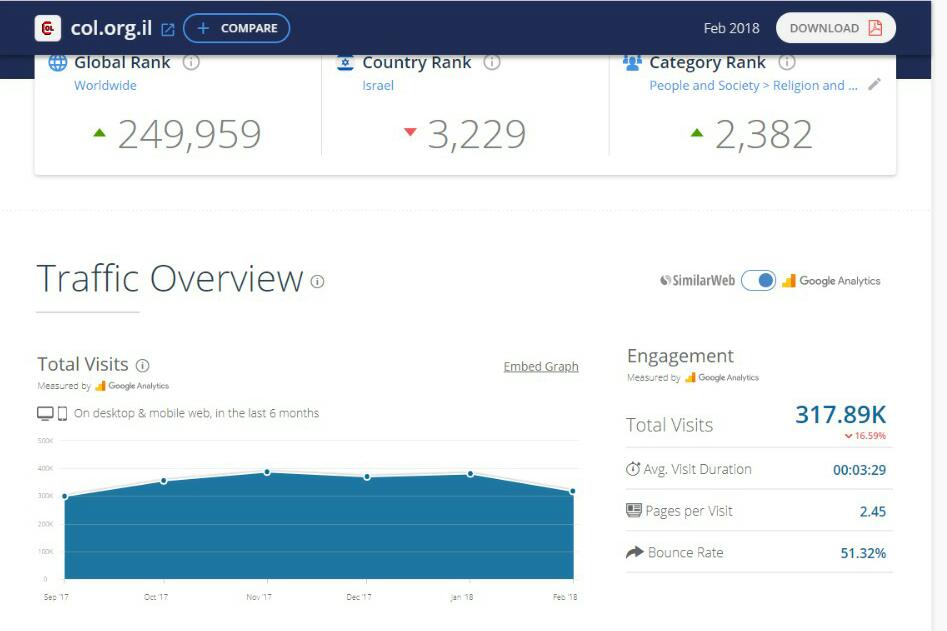Click the COMPARE button

pos(236,28)
